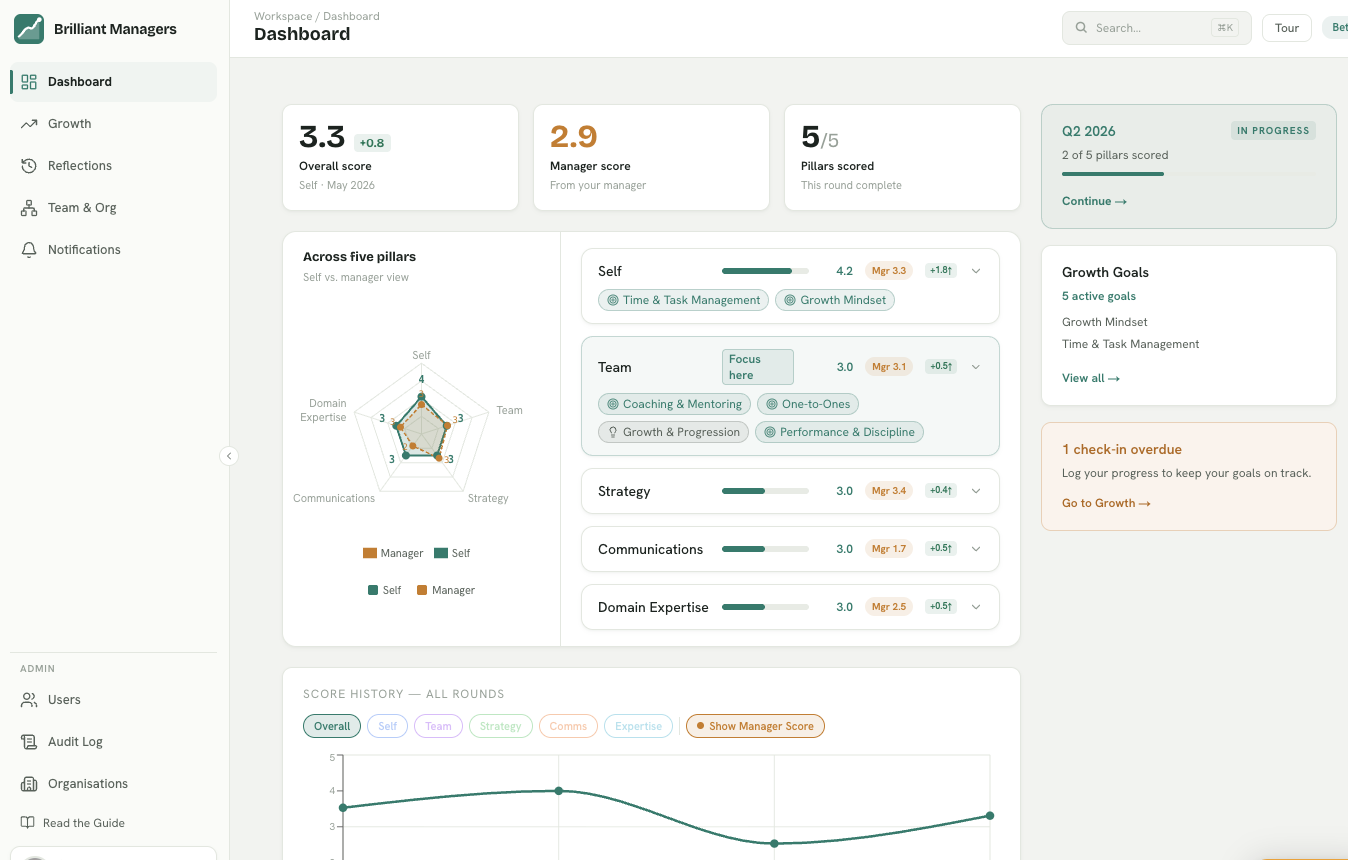1348x860 pixels.
Task: Click the 5 active goals text
Action: 1099,296
